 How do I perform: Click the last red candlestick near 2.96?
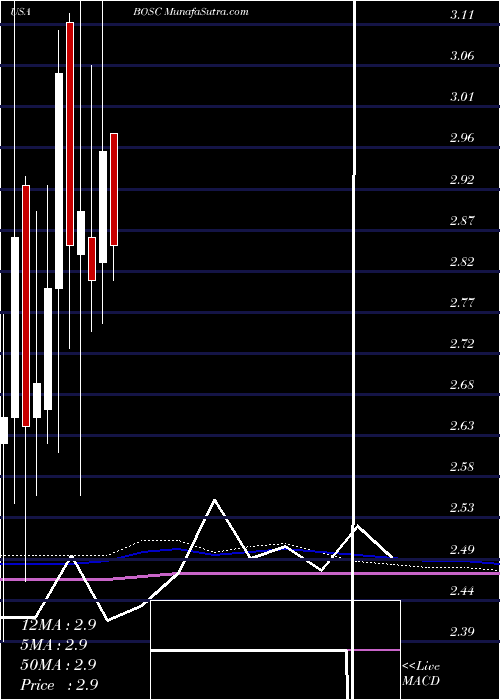tap(114, 189)
